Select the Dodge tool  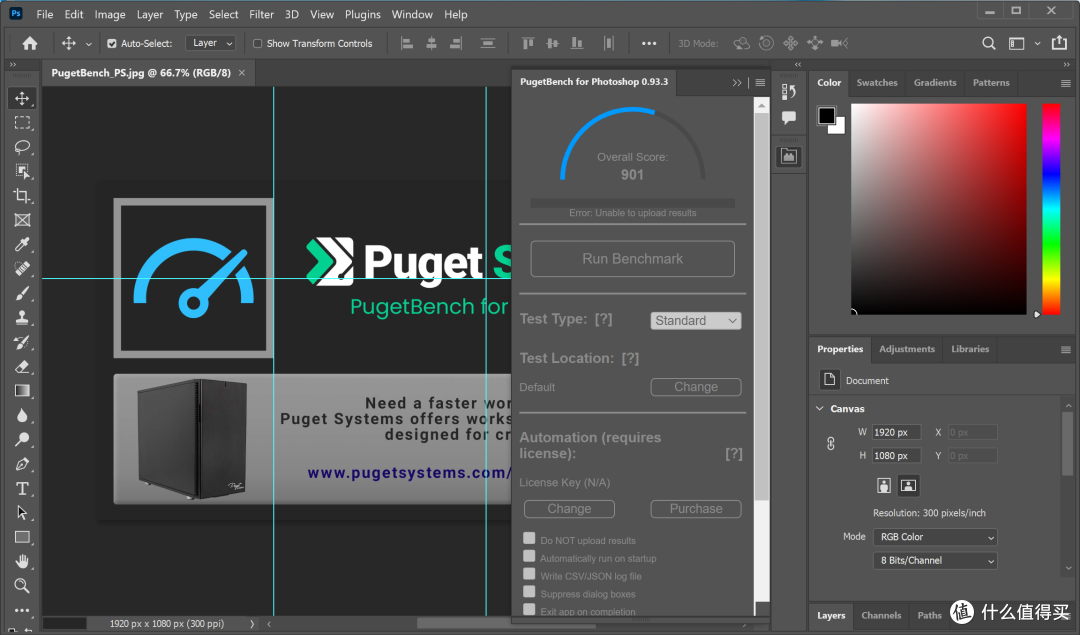click(22, 439)
